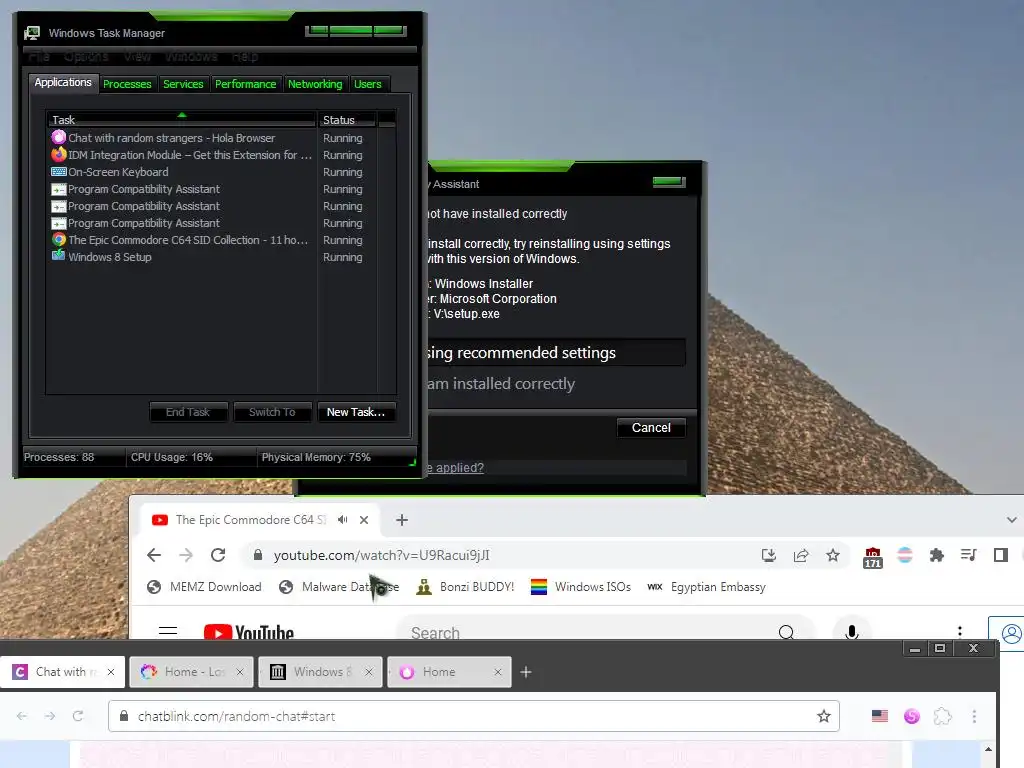This screenshot has height=768, width=1024.
Task: Click the keyboard icon beside On-Screen Keyboard
Action: click(59, 172)
